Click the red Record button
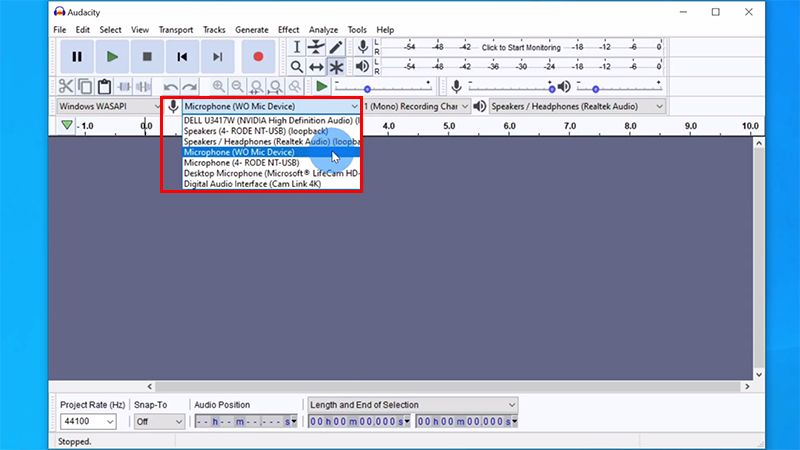Viewport: 800px width, 450px height. pyautogui.click(x=257, y=57)
